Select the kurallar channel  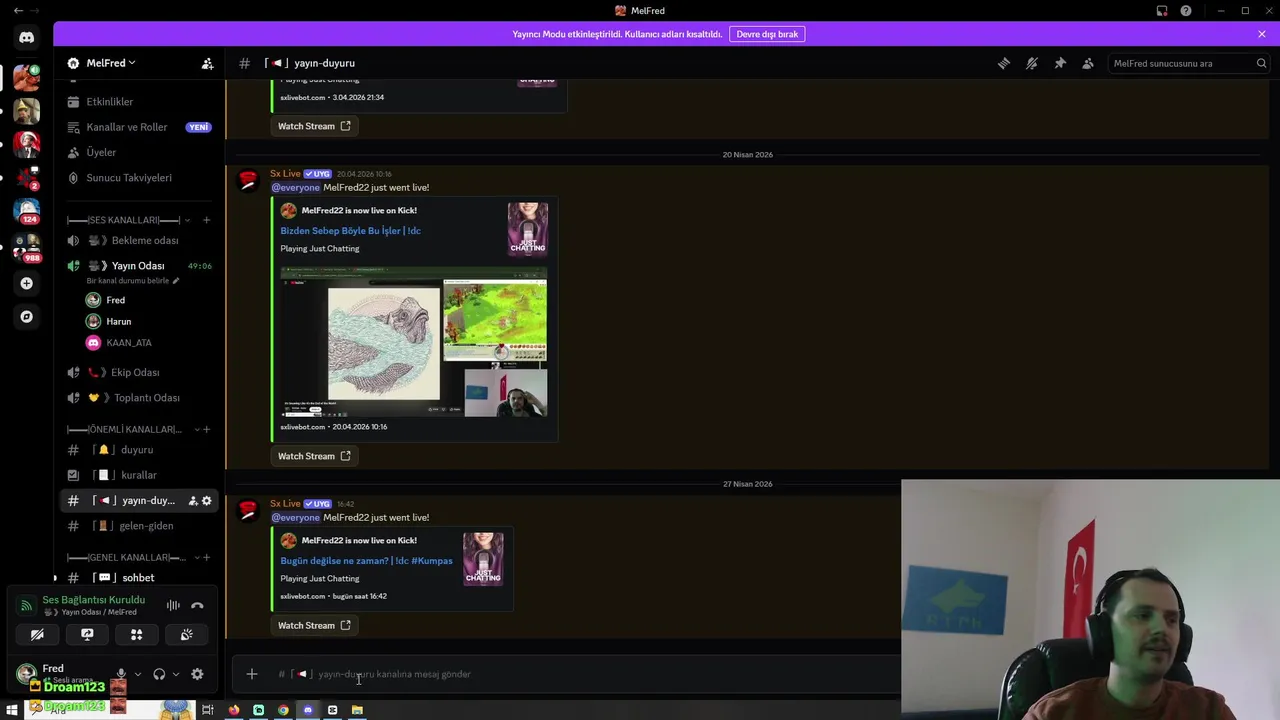coord(139,475)
